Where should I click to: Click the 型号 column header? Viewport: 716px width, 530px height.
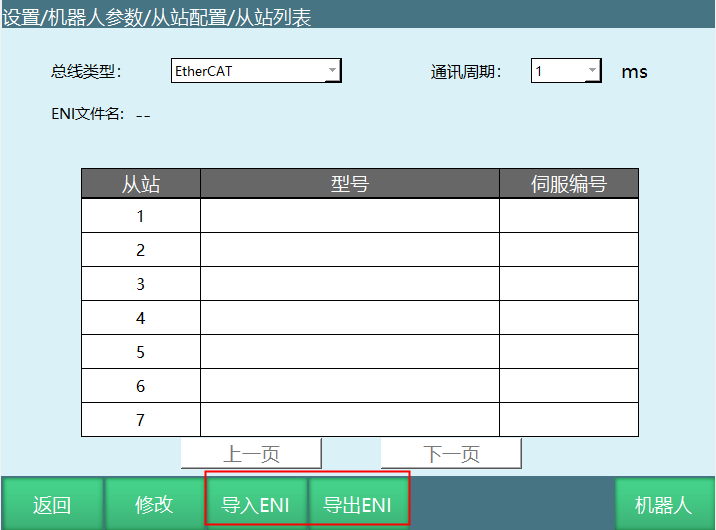(350, 184)
